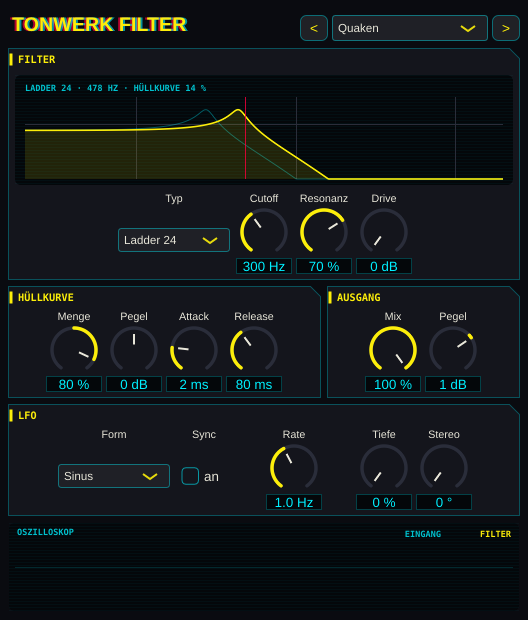The image size is (528, 620).
Task: Go to next preset with right arrow
Action: (x=505, y=28)
